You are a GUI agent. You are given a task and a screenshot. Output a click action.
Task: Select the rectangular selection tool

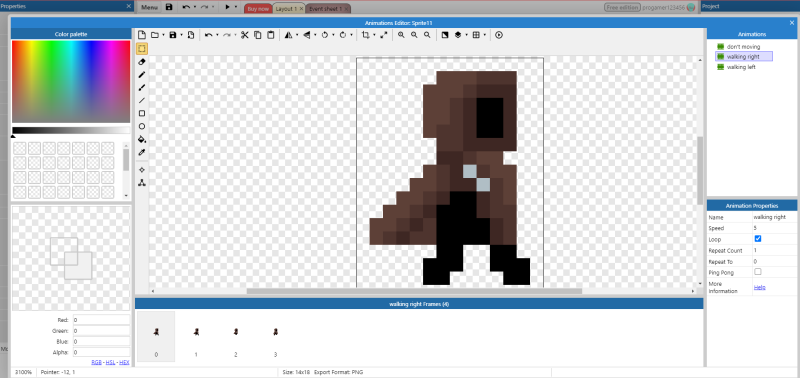pyautogui.click(x=142, y=49)
